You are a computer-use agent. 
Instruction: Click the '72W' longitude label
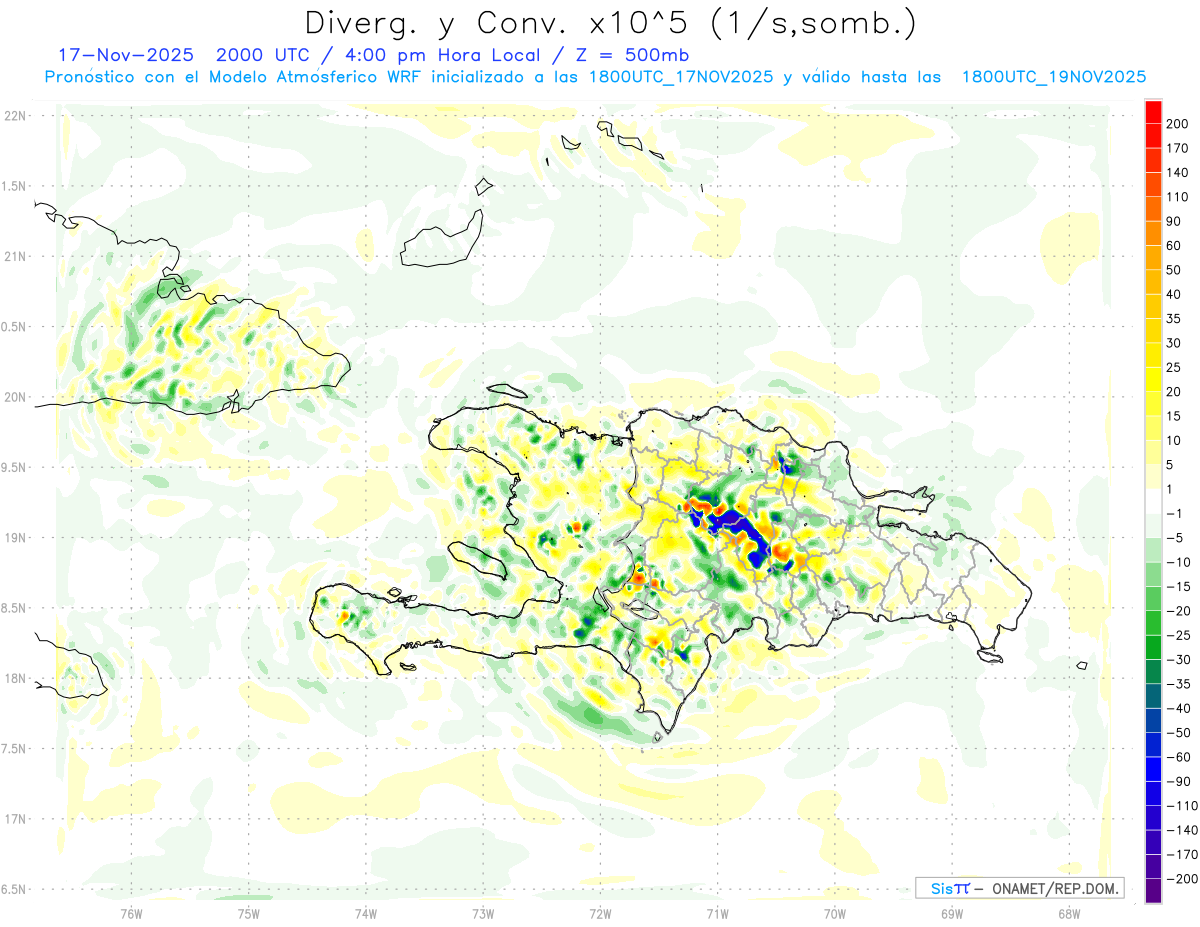600,913
